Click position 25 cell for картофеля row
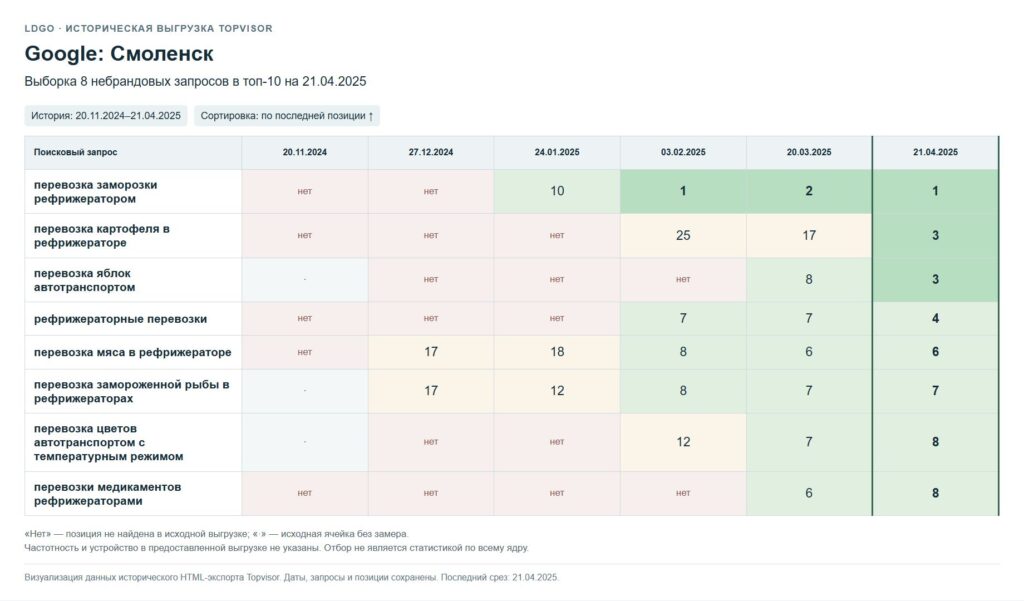Image resolution: width=1024 pixels, height=601 pixels. tap(683, 235)
